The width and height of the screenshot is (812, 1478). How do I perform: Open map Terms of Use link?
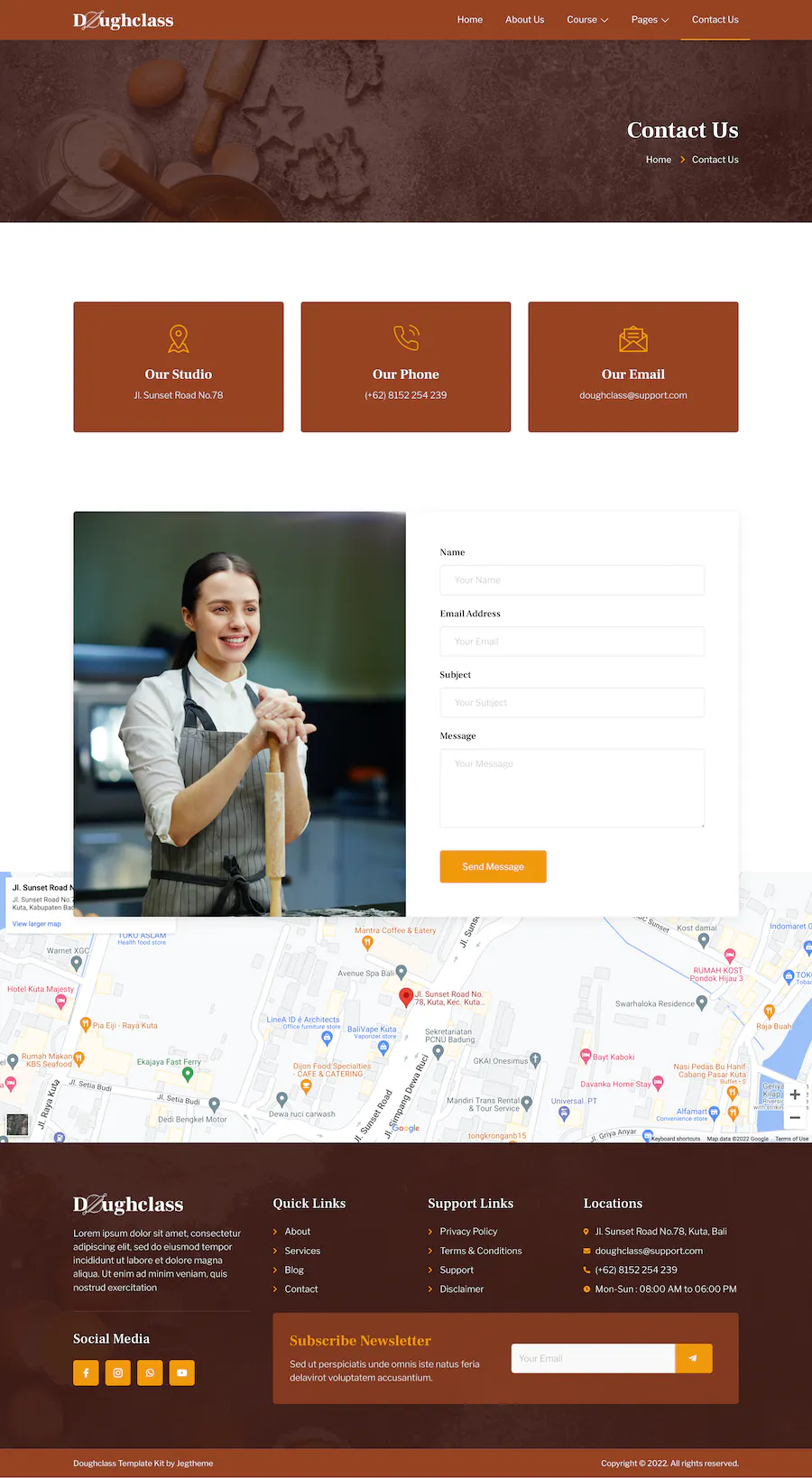pos(792,1139)
